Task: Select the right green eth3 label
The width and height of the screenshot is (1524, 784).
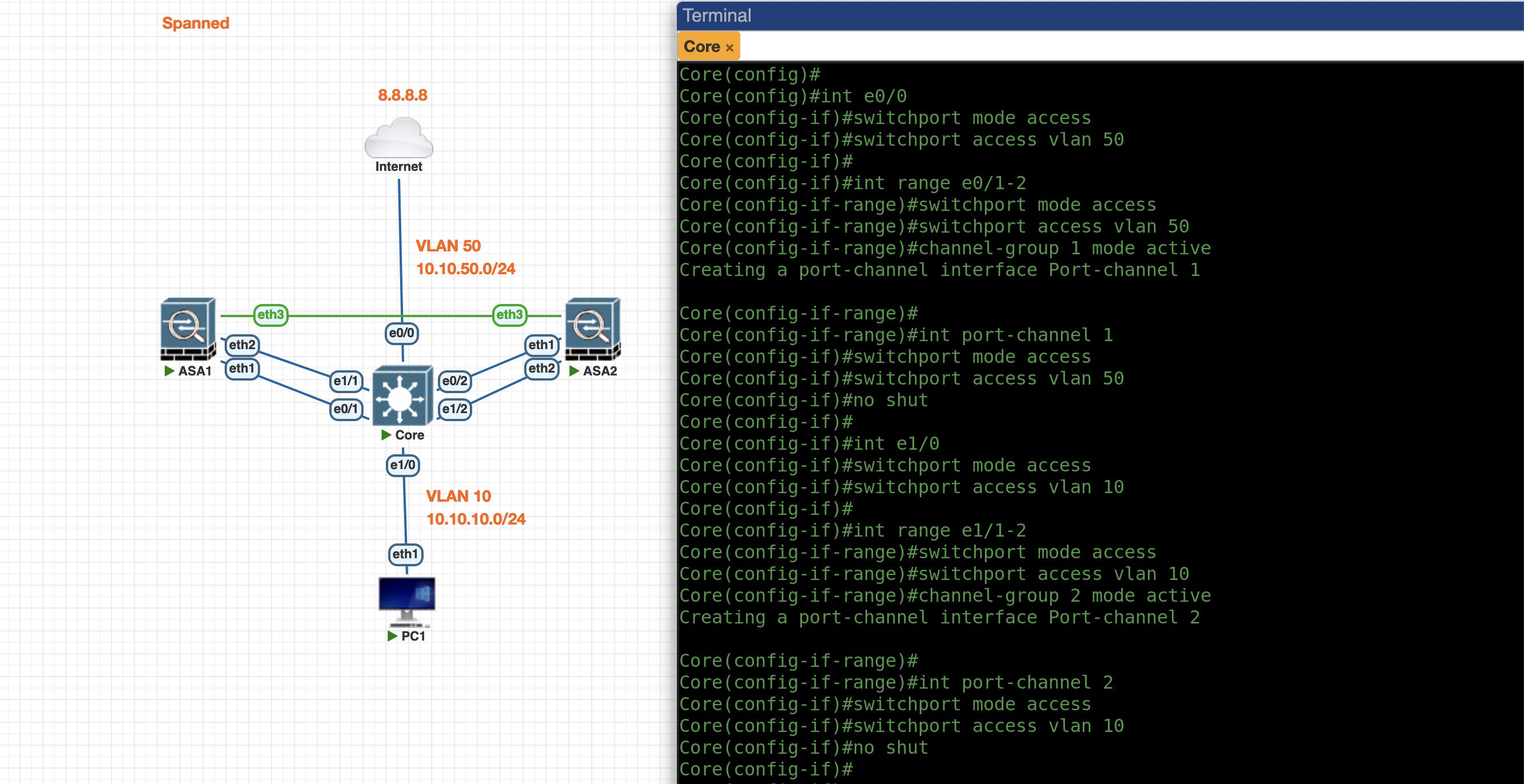Action: click(x=509, y=314)
